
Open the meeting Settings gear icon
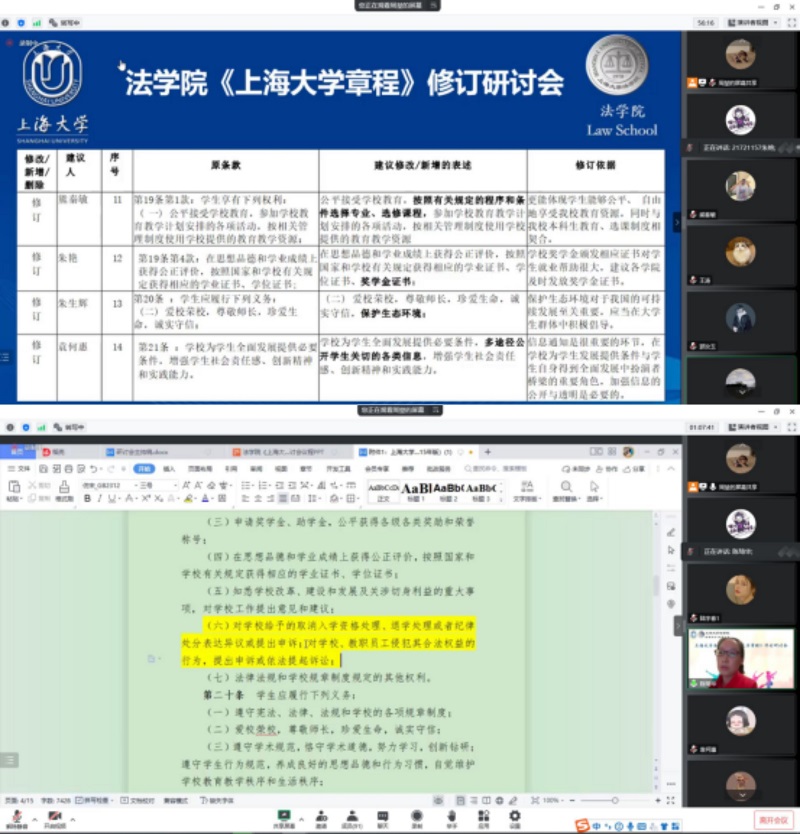tap(515, 820)
